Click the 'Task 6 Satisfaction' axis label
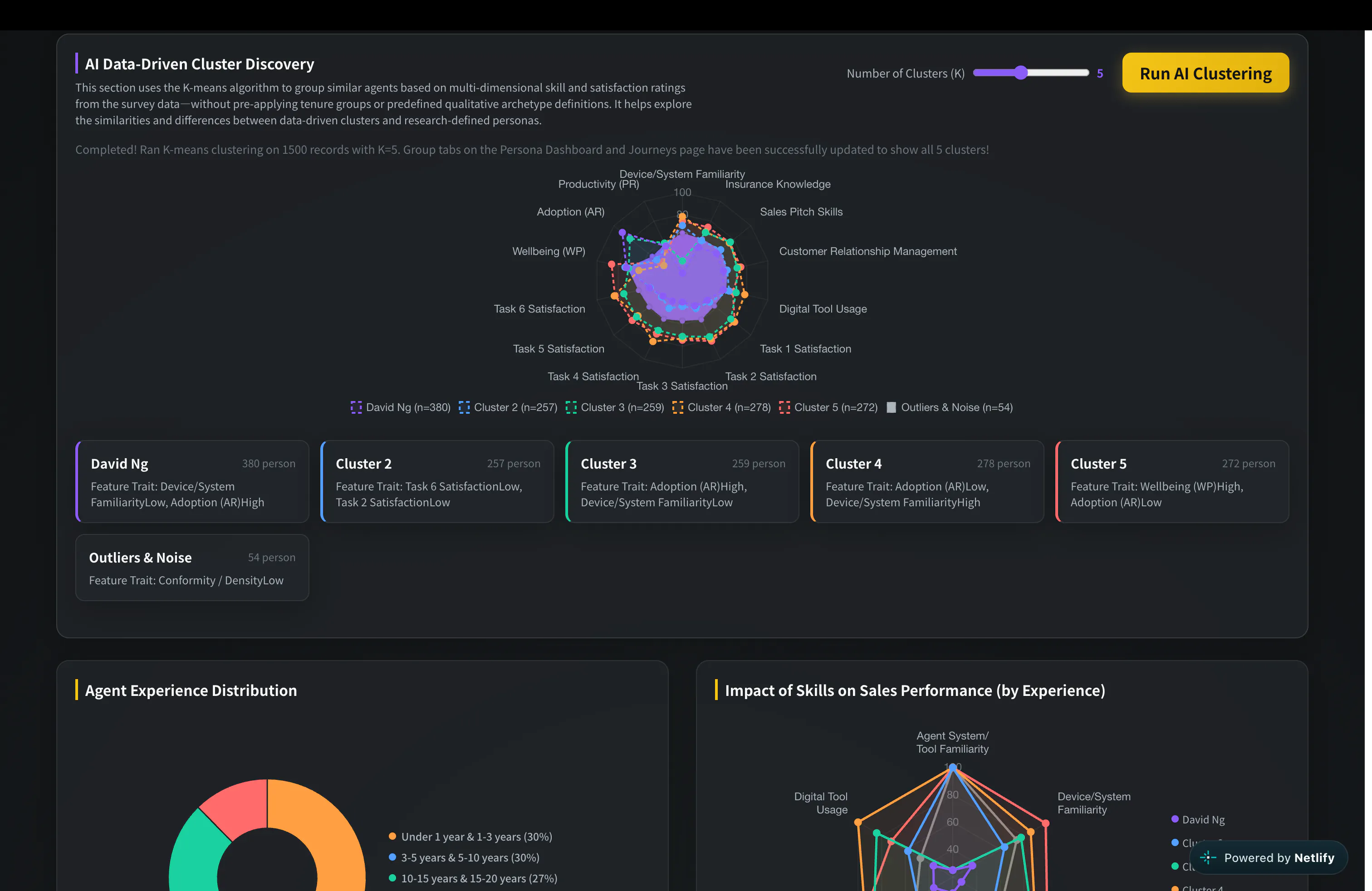Viewport: 1372px width, 891px height. pos(539,309)
